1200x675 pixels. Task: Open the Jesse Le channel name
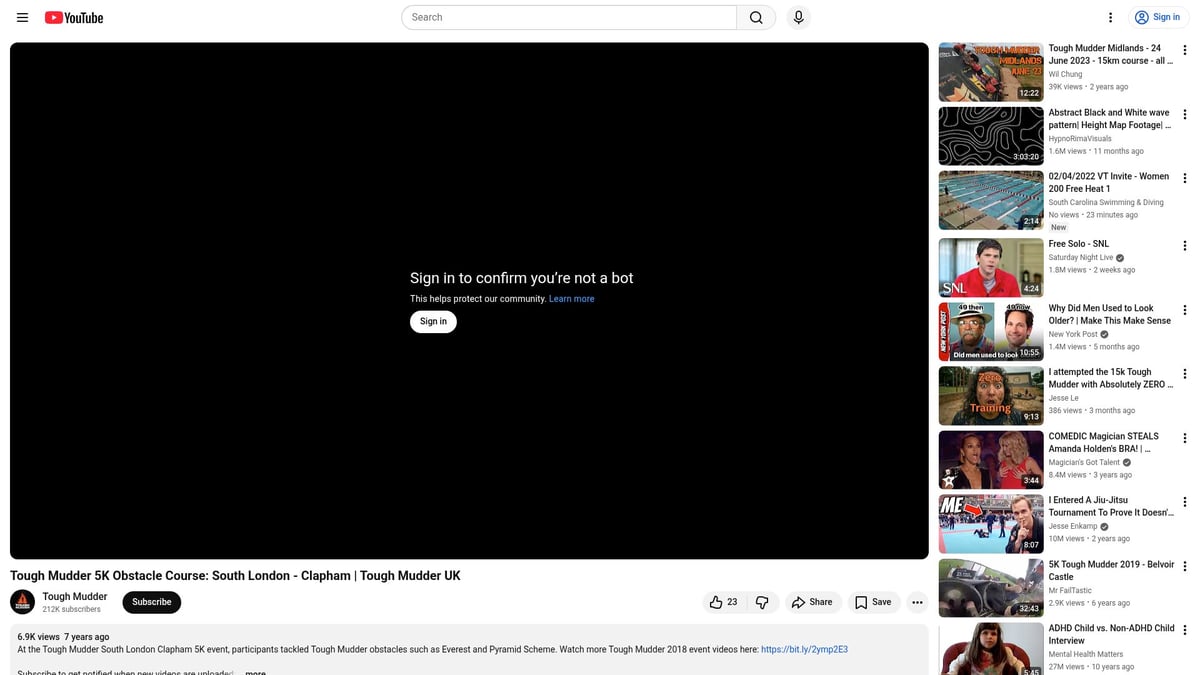(x=1063, y=398)
